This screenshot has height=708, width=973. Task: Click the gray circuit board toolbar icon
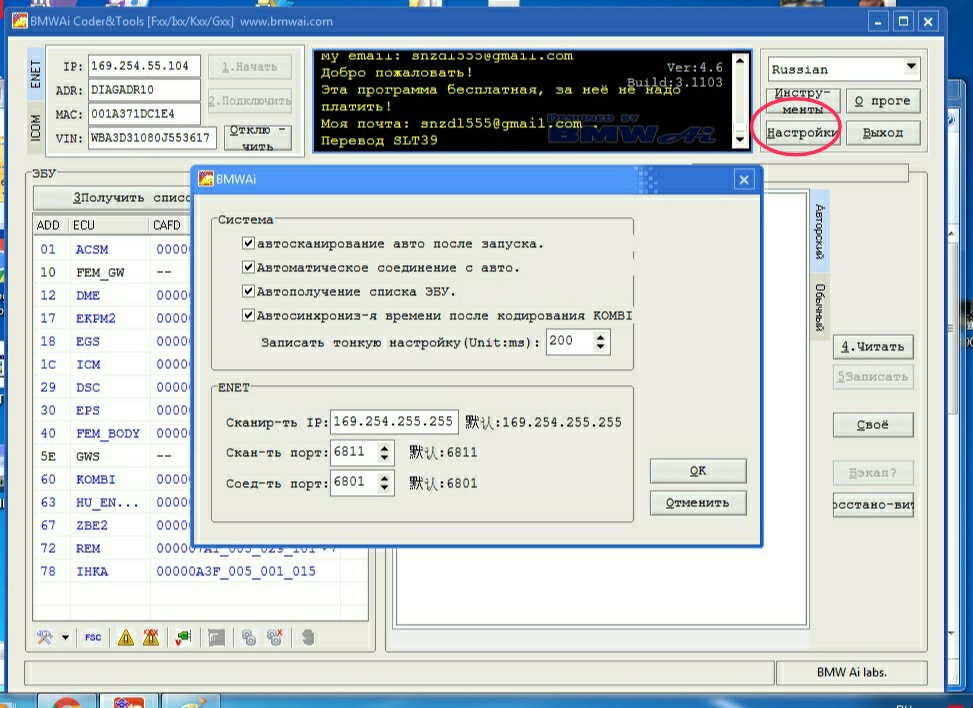coord(217,637)
